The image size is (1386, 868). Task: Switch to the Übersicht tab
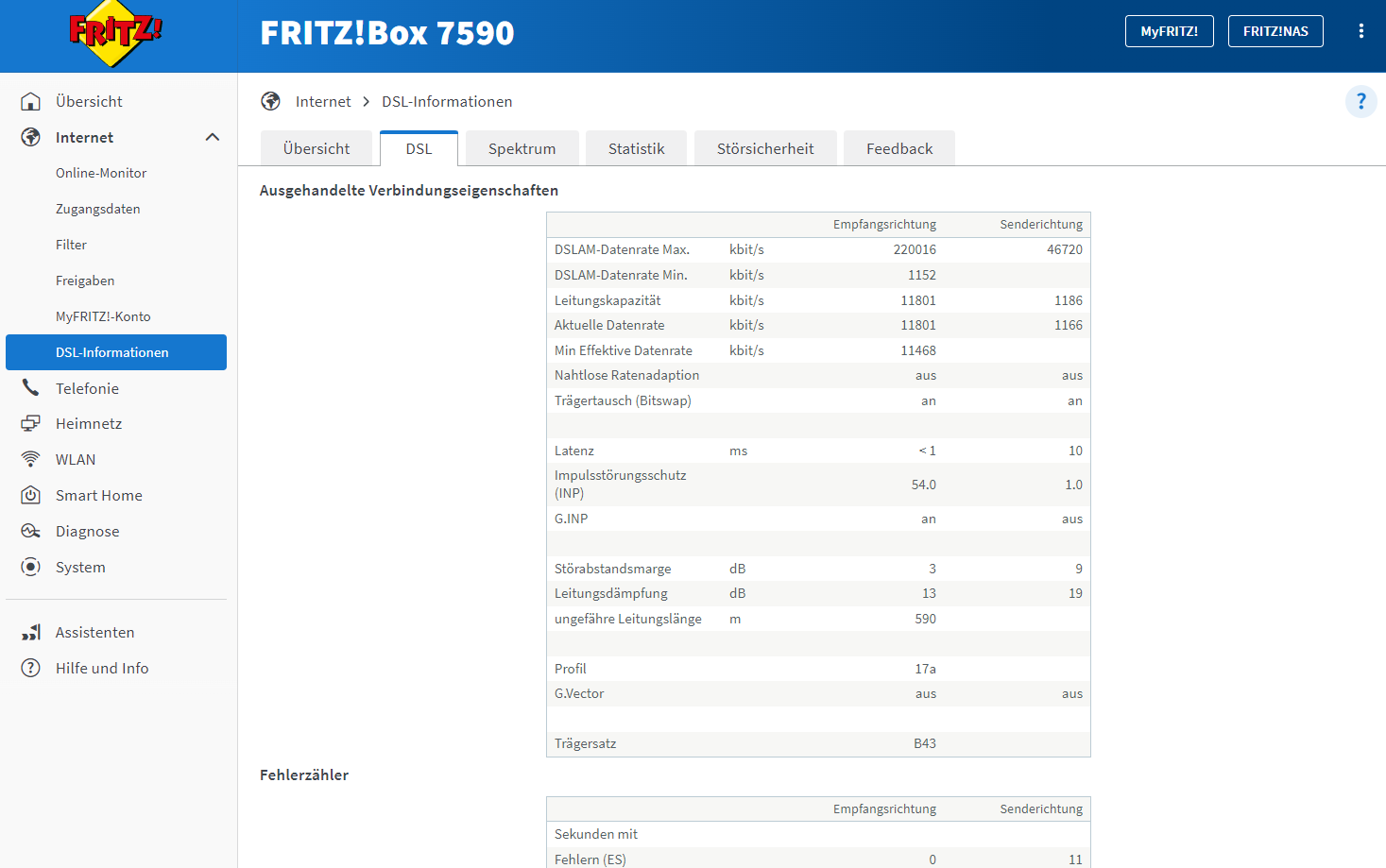tap(317, 148)
